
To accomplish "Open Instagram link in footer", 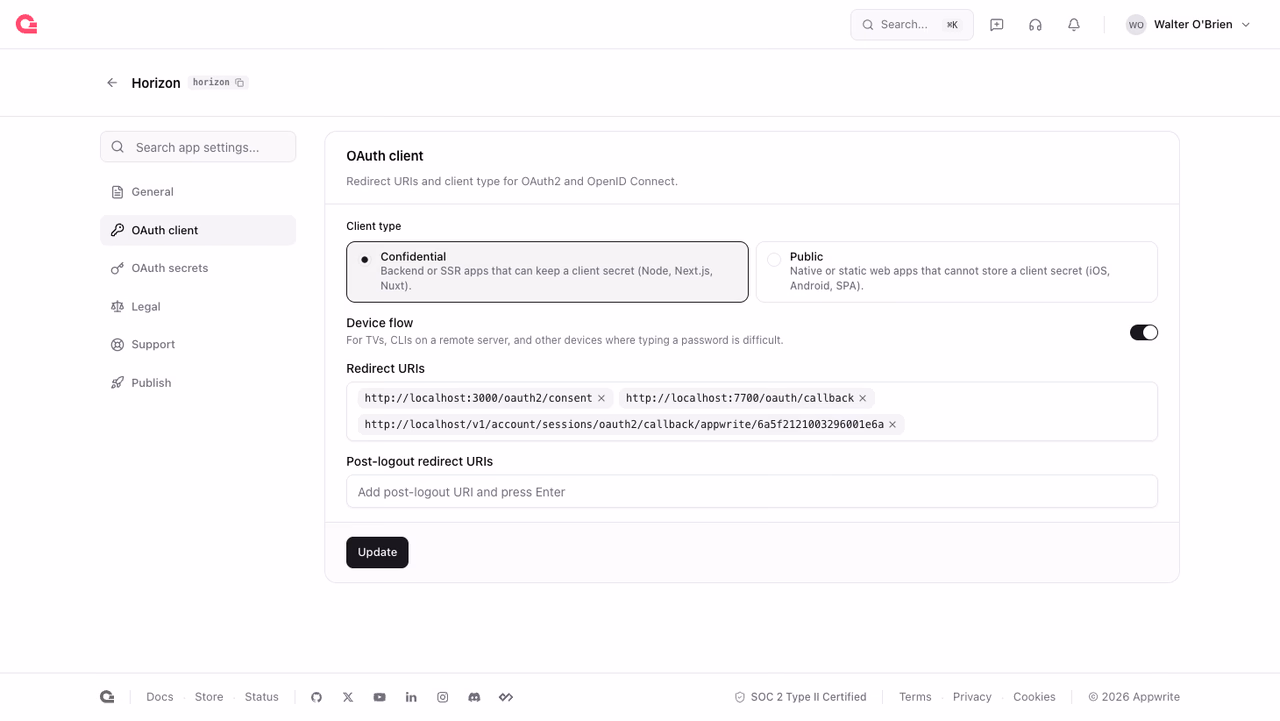I will click(x=443, y=697).
